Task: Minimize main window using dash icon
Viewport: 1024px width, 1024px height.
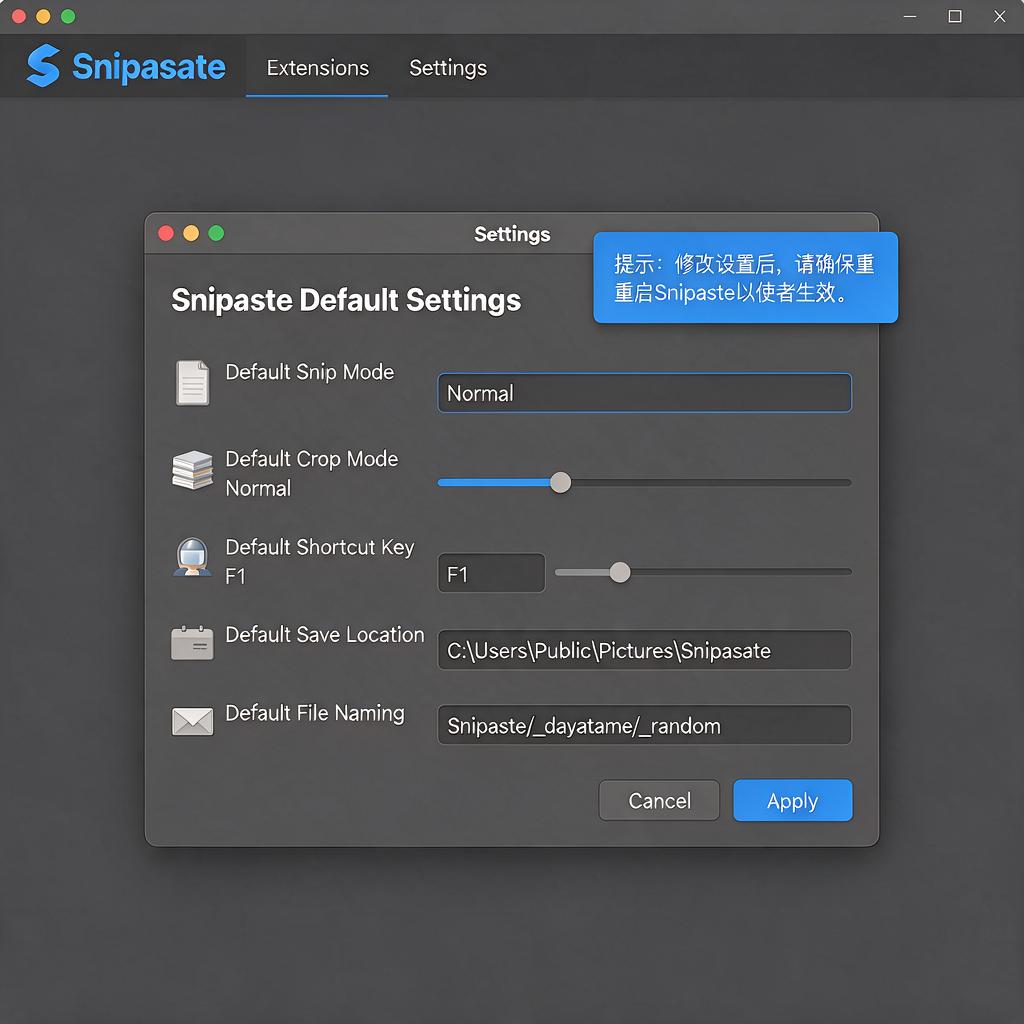Action: point(910,16)
